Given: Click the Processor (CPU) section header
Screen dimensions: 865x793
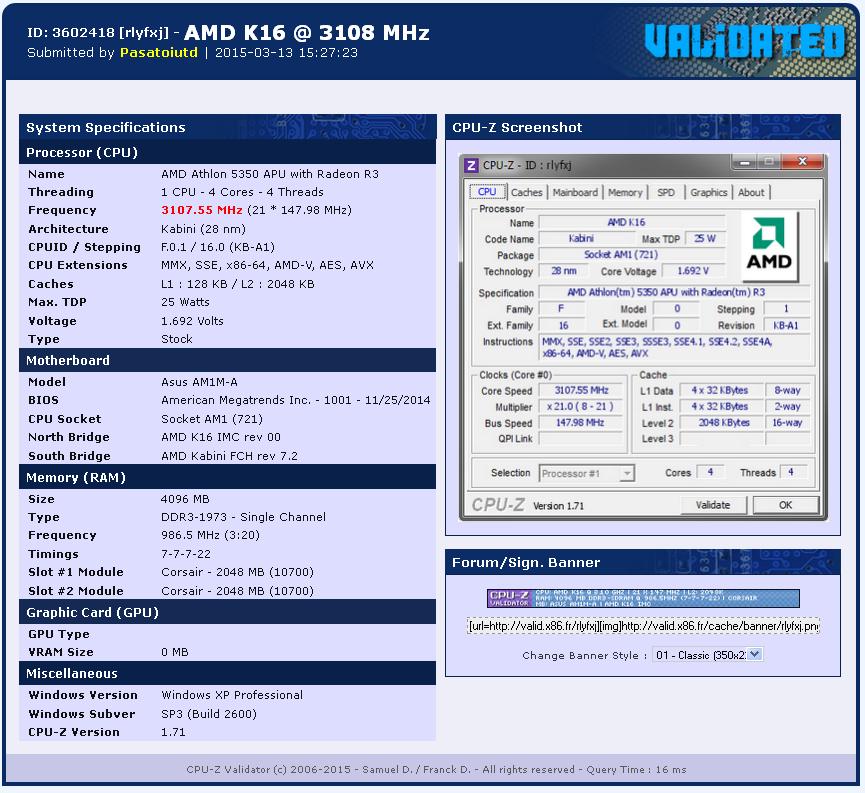Looking at the screenshot, I should 227,152.
